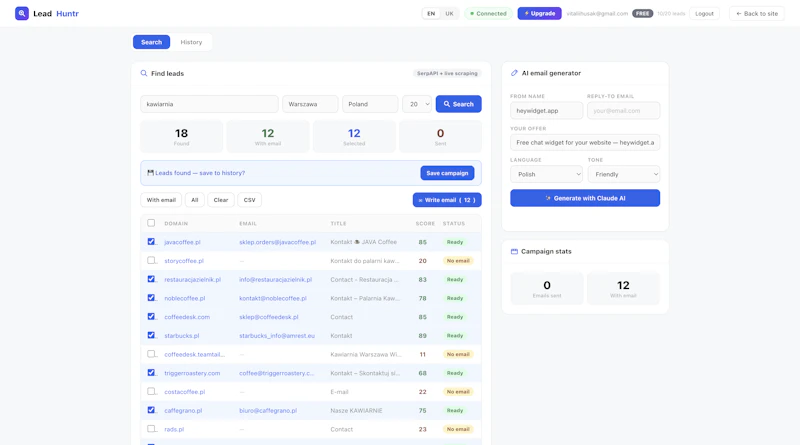Click the CSV export button

tap(249, 200)
